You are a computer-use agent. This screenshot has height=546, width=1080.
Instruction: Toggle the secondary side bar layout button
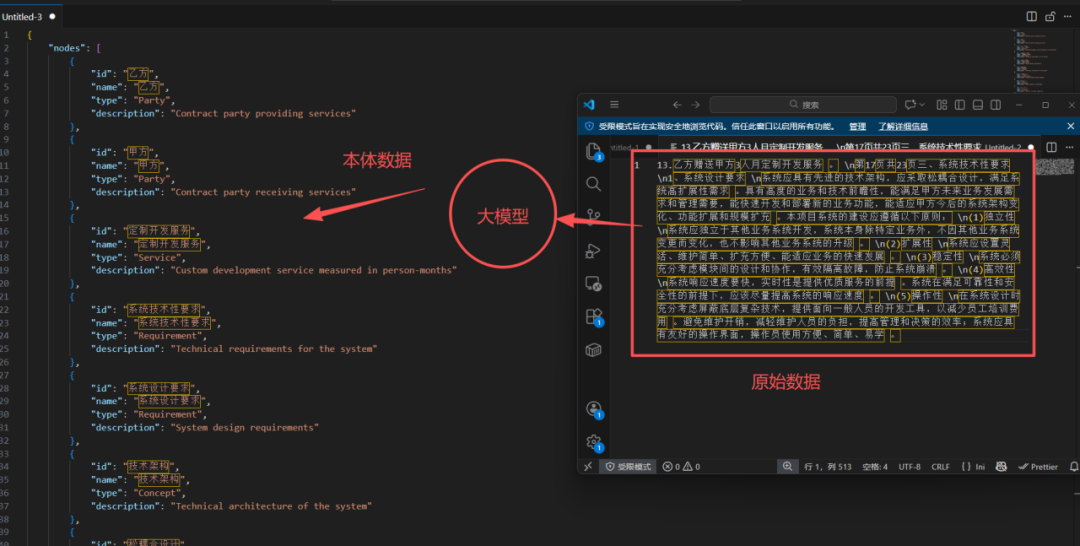(x=993, y=105)
